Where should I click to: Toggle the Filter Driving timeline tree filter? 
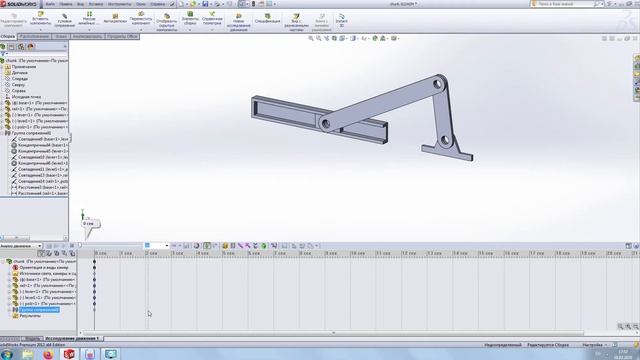[x=57, y=253]
